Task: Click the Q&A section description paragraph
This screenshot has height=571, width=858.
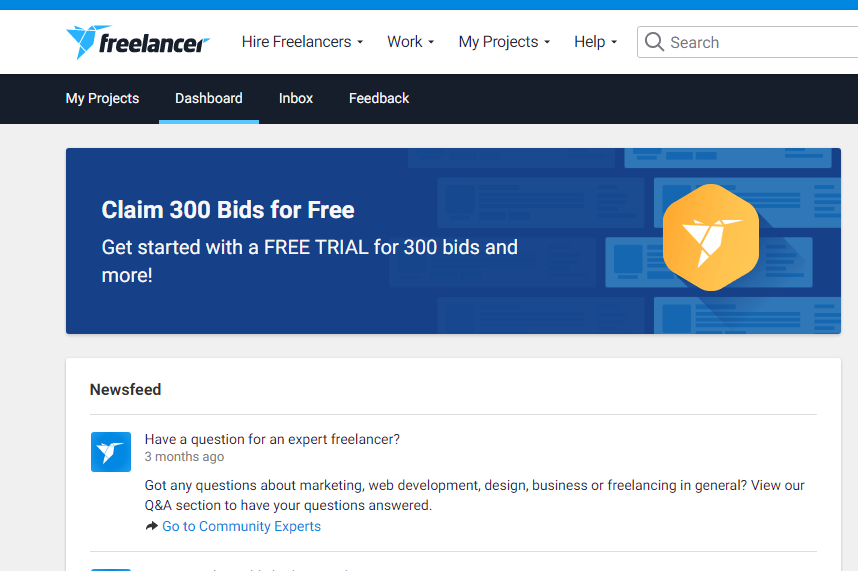Action: coord(474,495)
